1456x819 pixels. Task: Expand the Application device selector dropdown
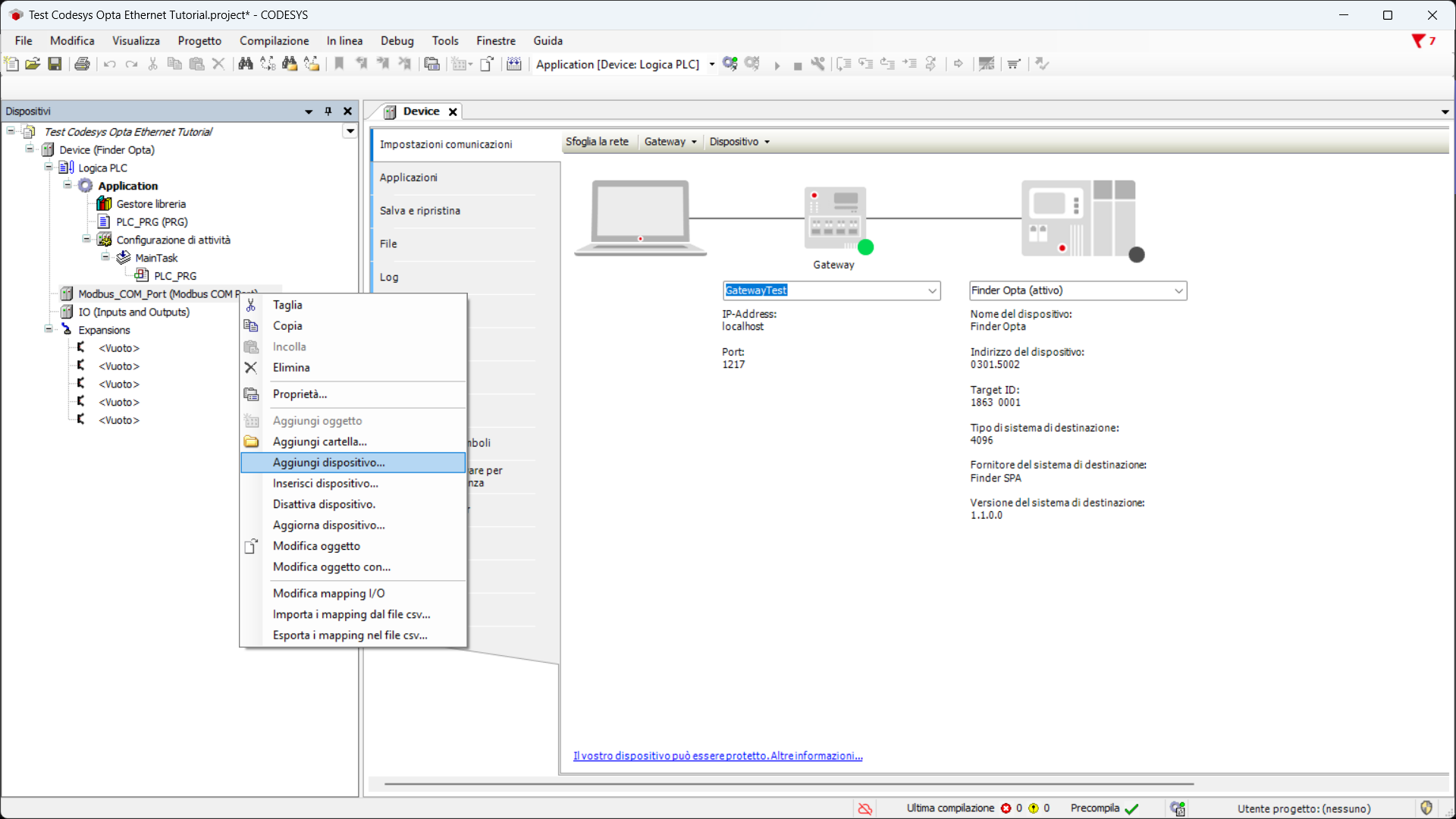click(711, 64)
